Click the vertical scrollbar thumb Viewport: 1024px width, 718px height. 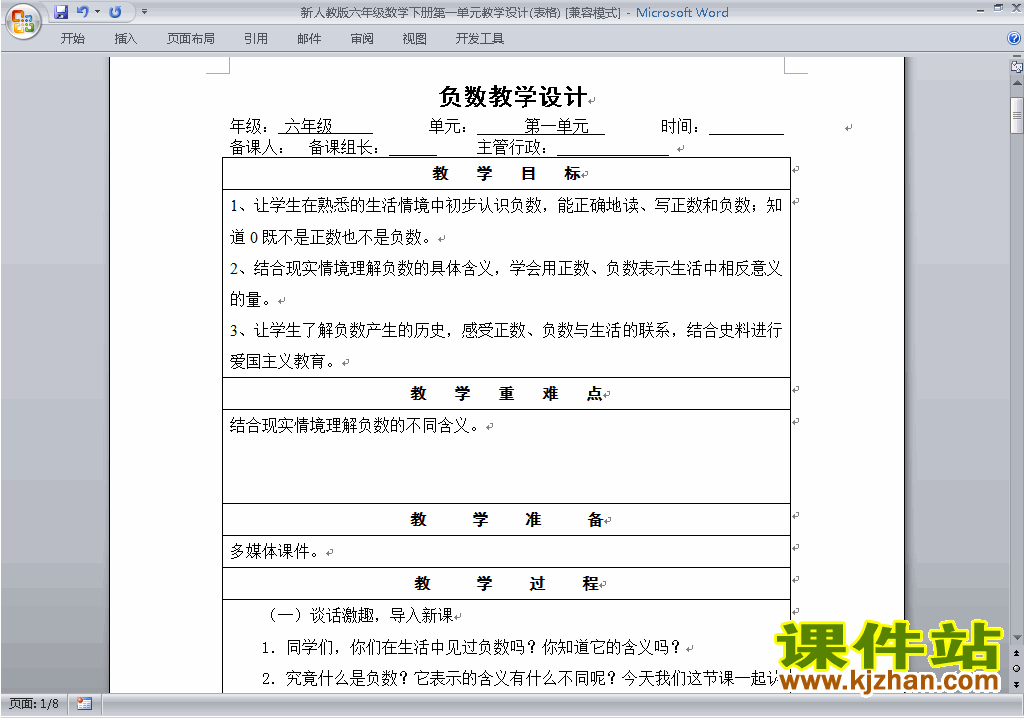tap(1016, 115)
